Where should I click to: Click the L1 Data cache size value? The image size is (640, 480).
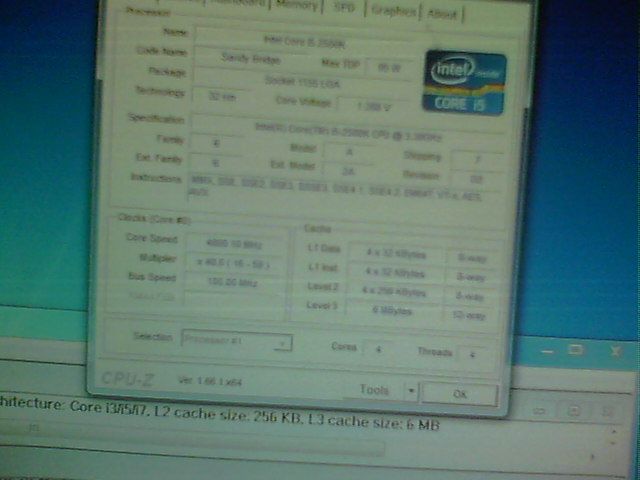point(396,253)
